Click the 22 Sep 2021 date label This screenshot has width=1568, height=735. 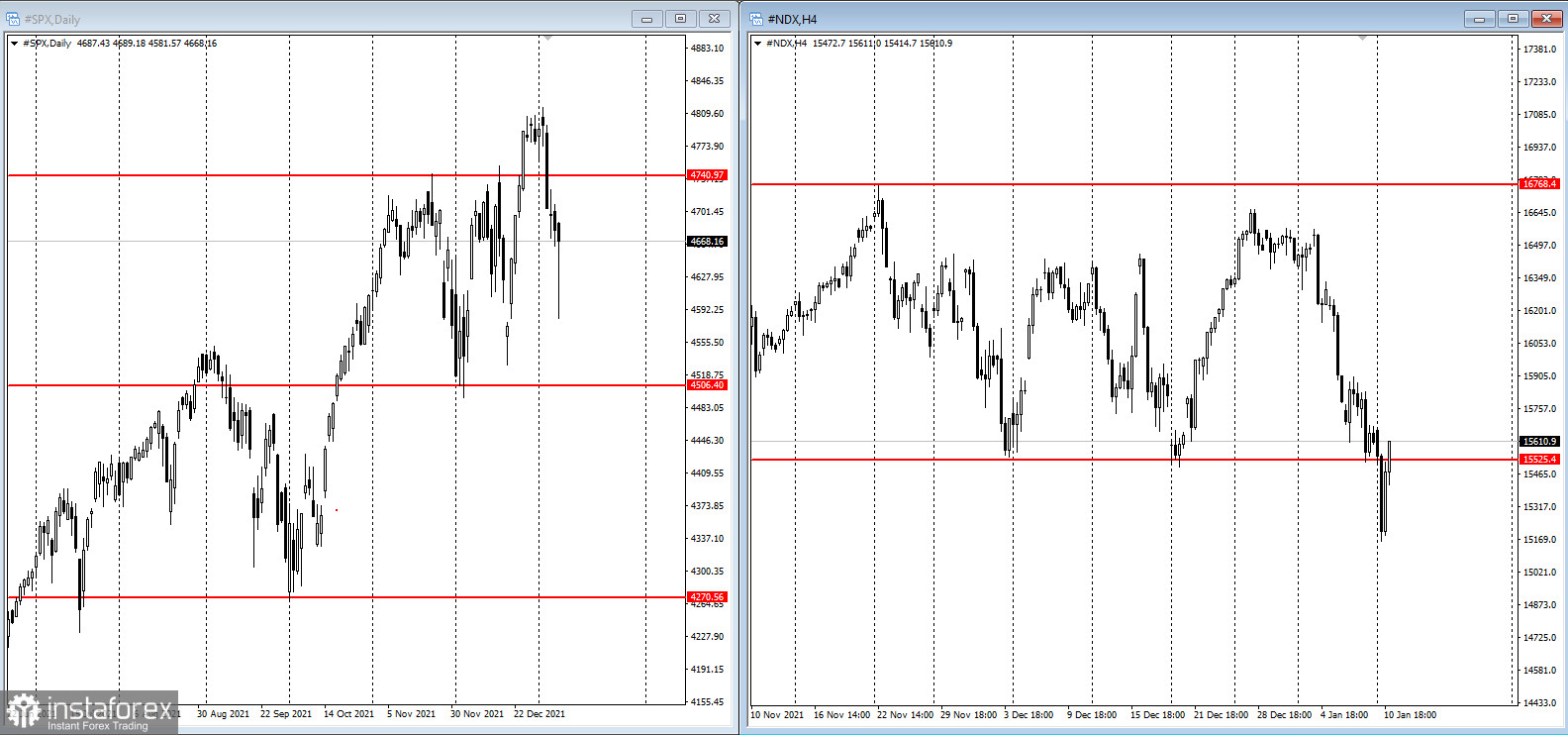tap(285, 714)
